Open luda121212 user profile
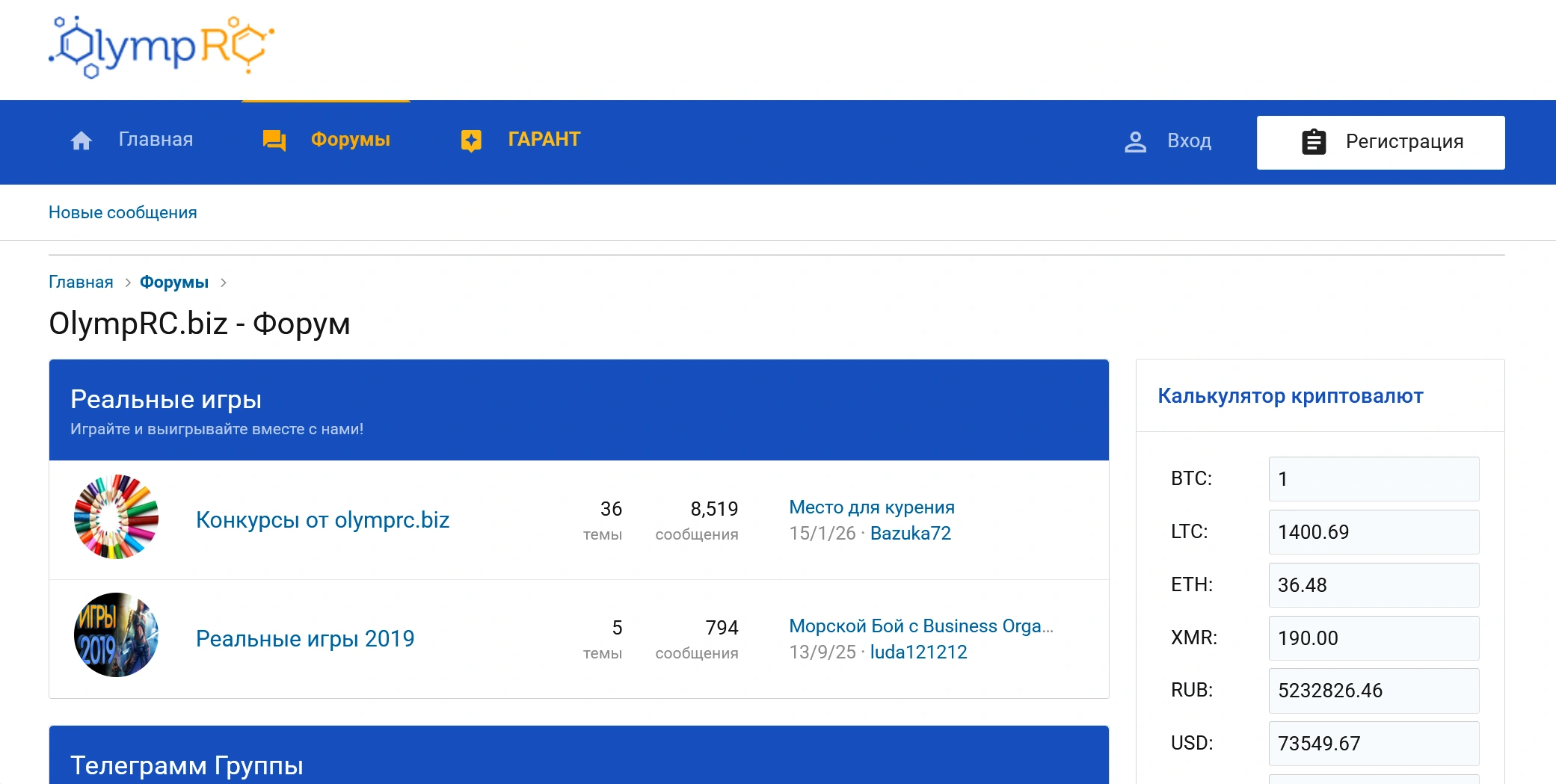The height and width of the screenshot is (784, 1556). click(918, 652)
